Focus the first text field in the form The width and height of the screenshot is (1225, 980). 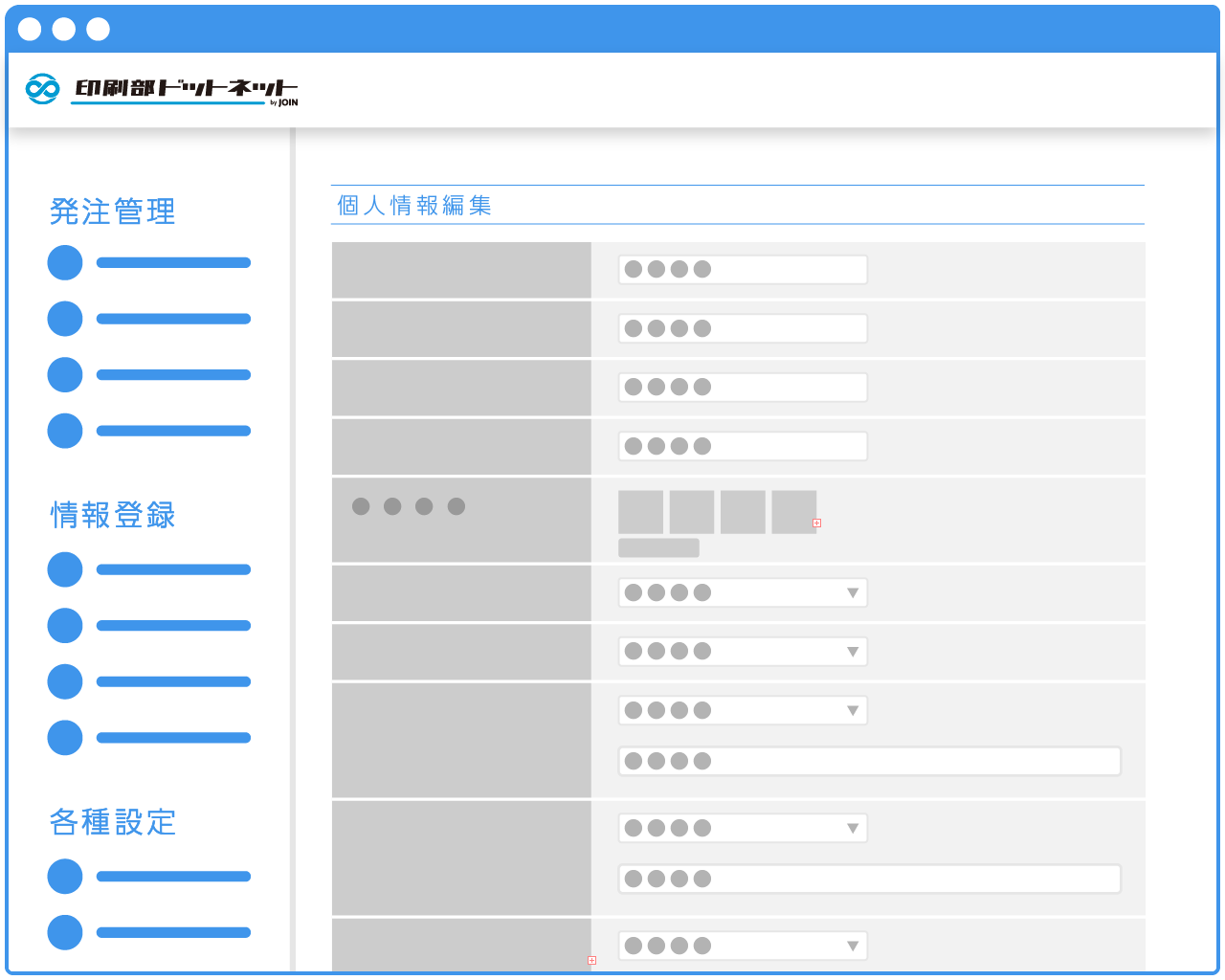coord(743,269)
